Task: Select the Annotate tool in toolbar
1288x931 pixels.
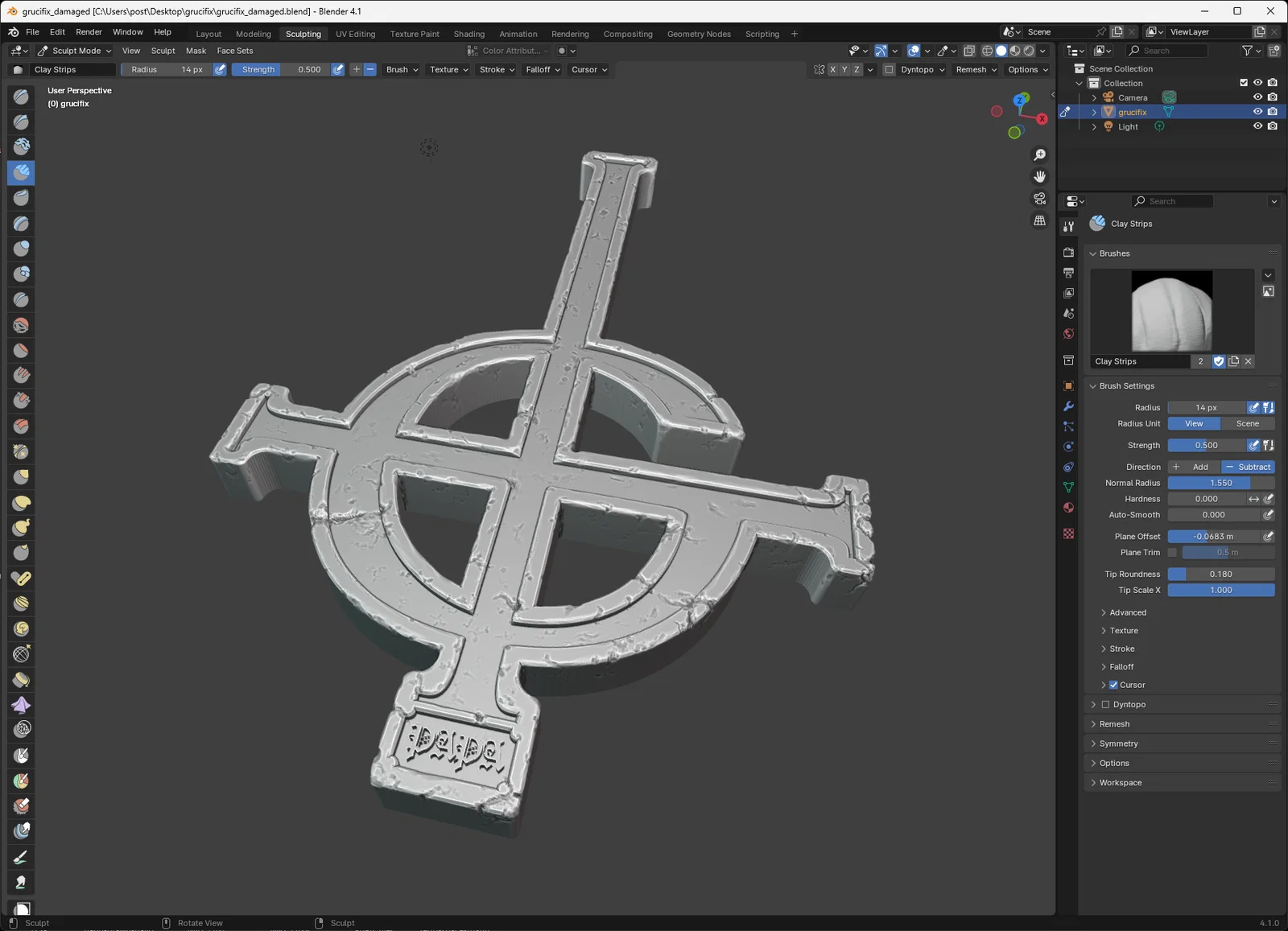Action: [21, 857]
